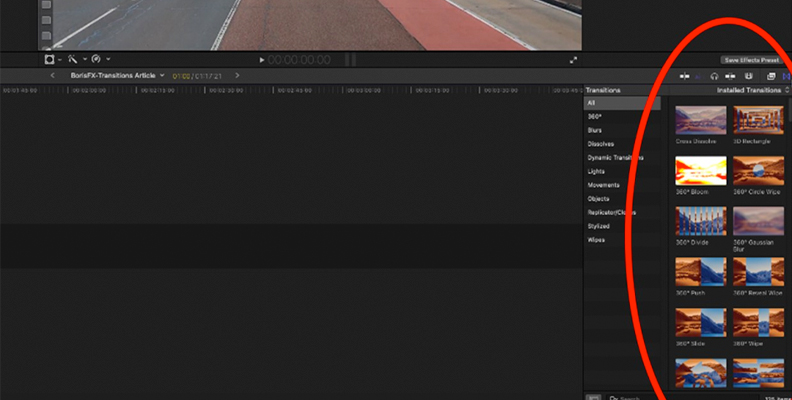Toggle video skimming in the timeline toolbar
Image resolution: width=792 pixels, height=400 pixels.
pos(684,76)
